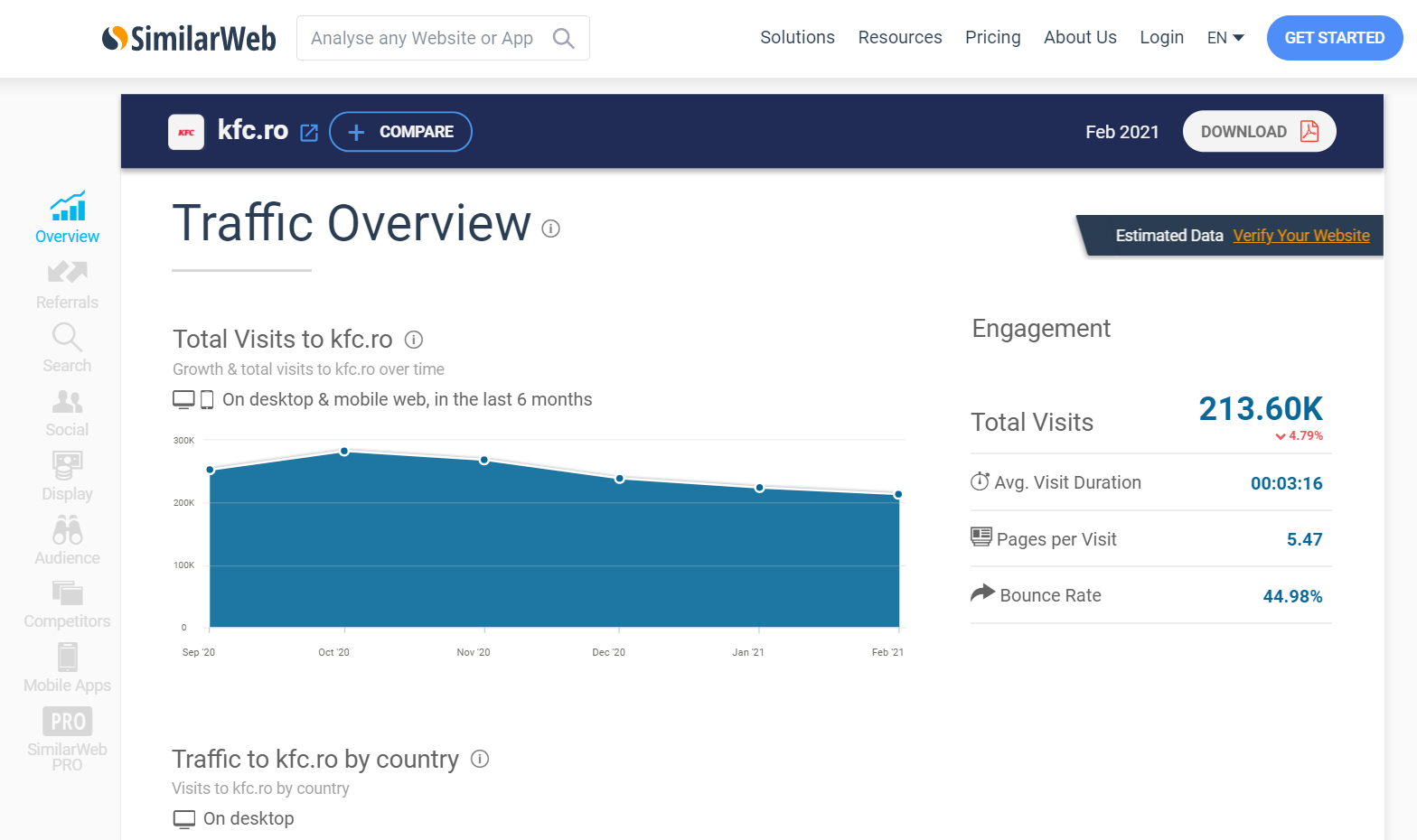Click the 5.47 pages per visit value
This screenshot has width=1417, height=840.
click(1304, 539)
